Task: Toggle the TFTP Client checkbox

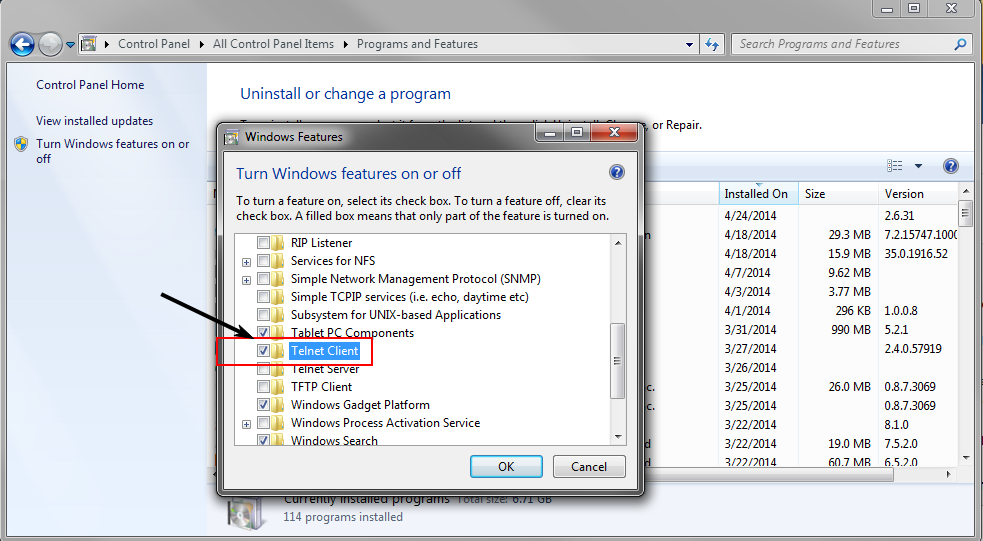Action: point(263,387)
